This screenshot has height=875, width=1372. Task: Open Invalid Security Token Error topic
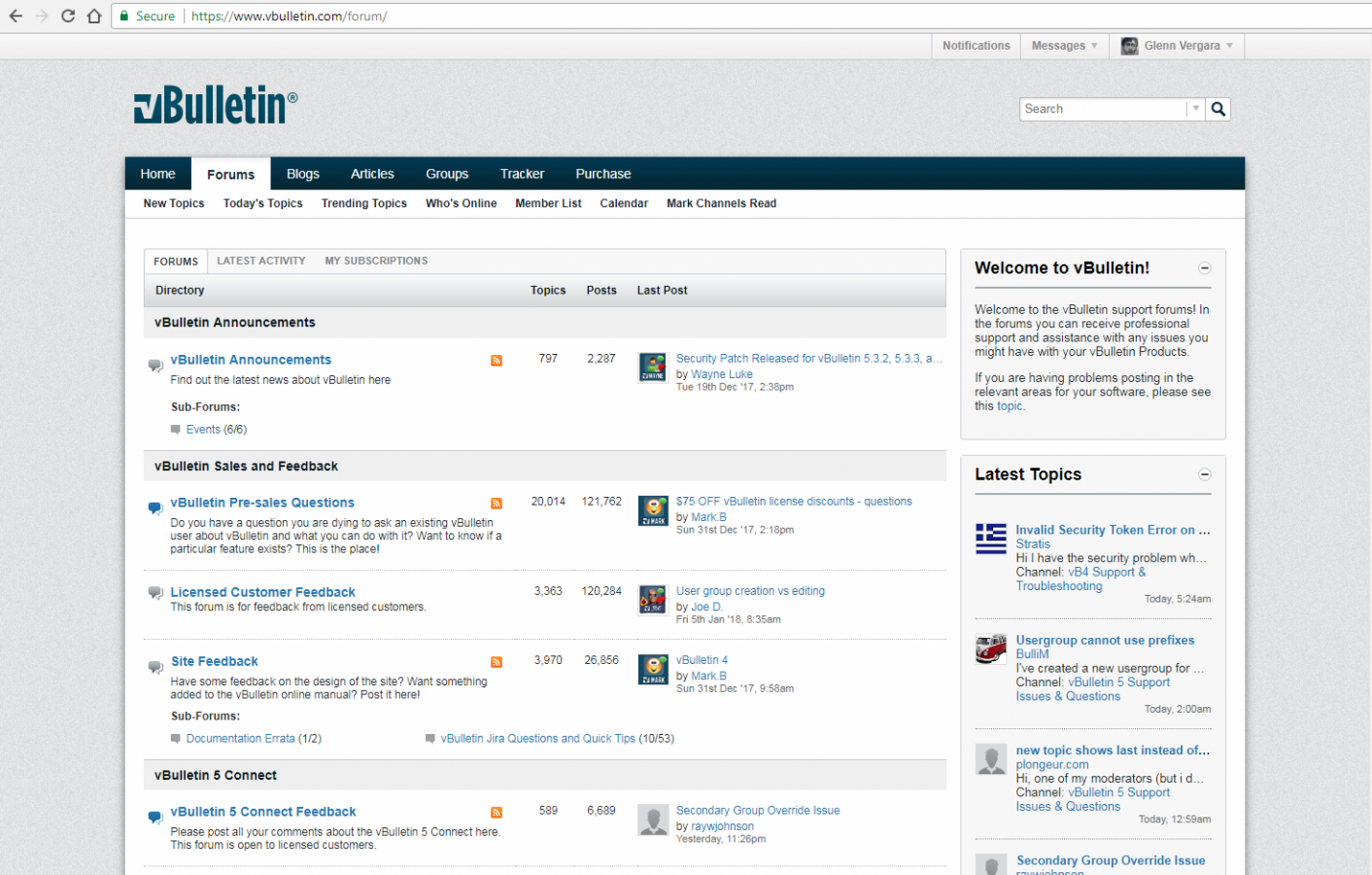tap(1114, 530)
